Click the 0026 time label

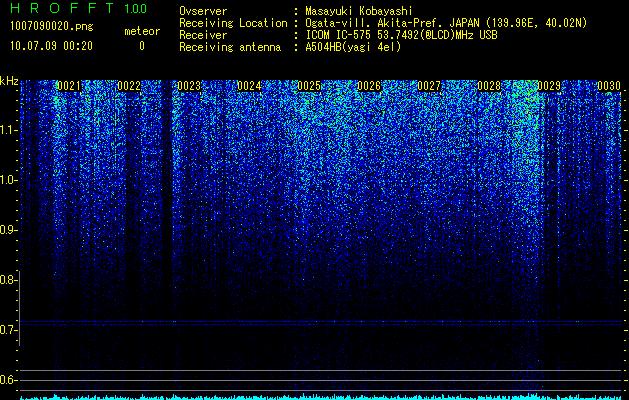[369, 86]
